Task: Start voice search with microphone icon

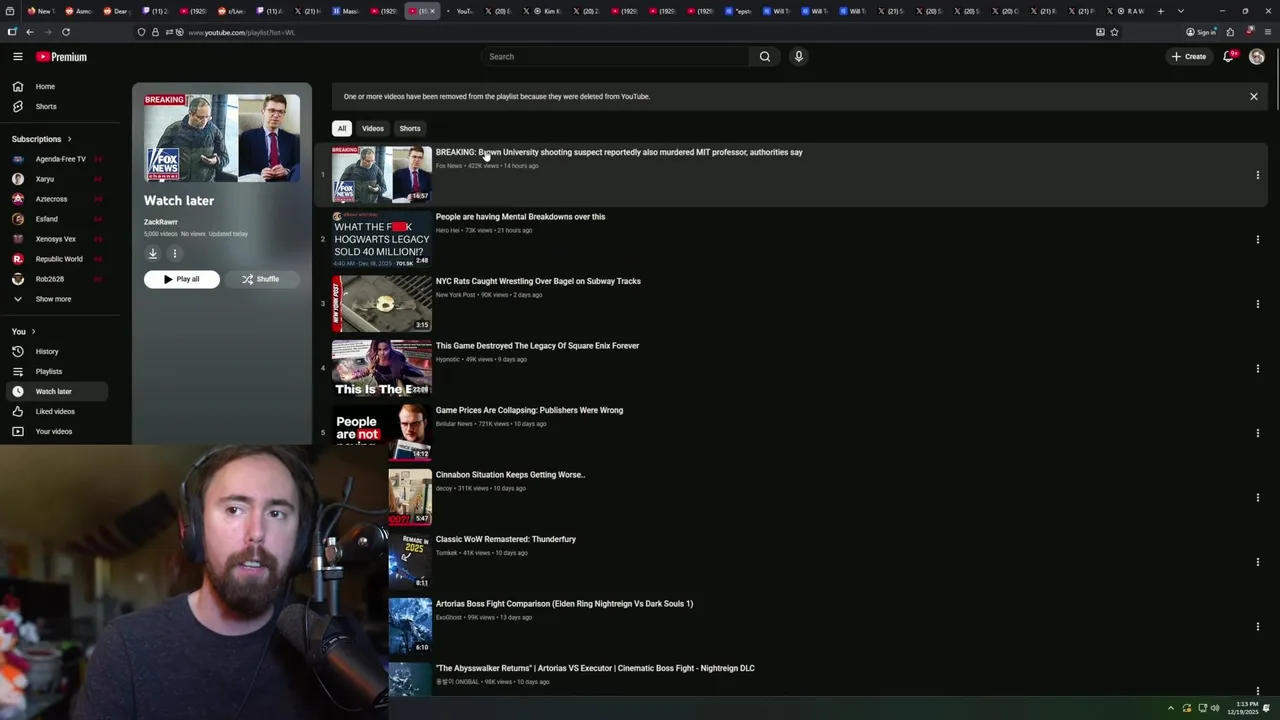Action: [798, 57]
